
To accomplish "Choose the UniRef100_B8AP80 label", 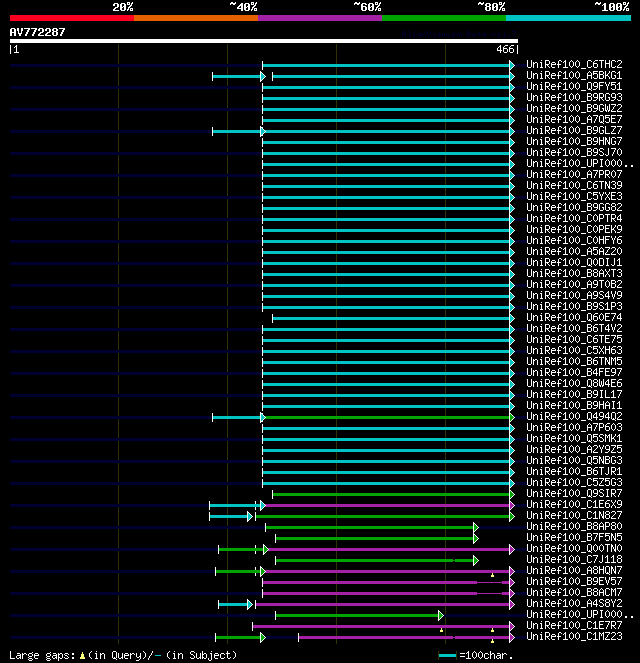I will click(574, 526).
